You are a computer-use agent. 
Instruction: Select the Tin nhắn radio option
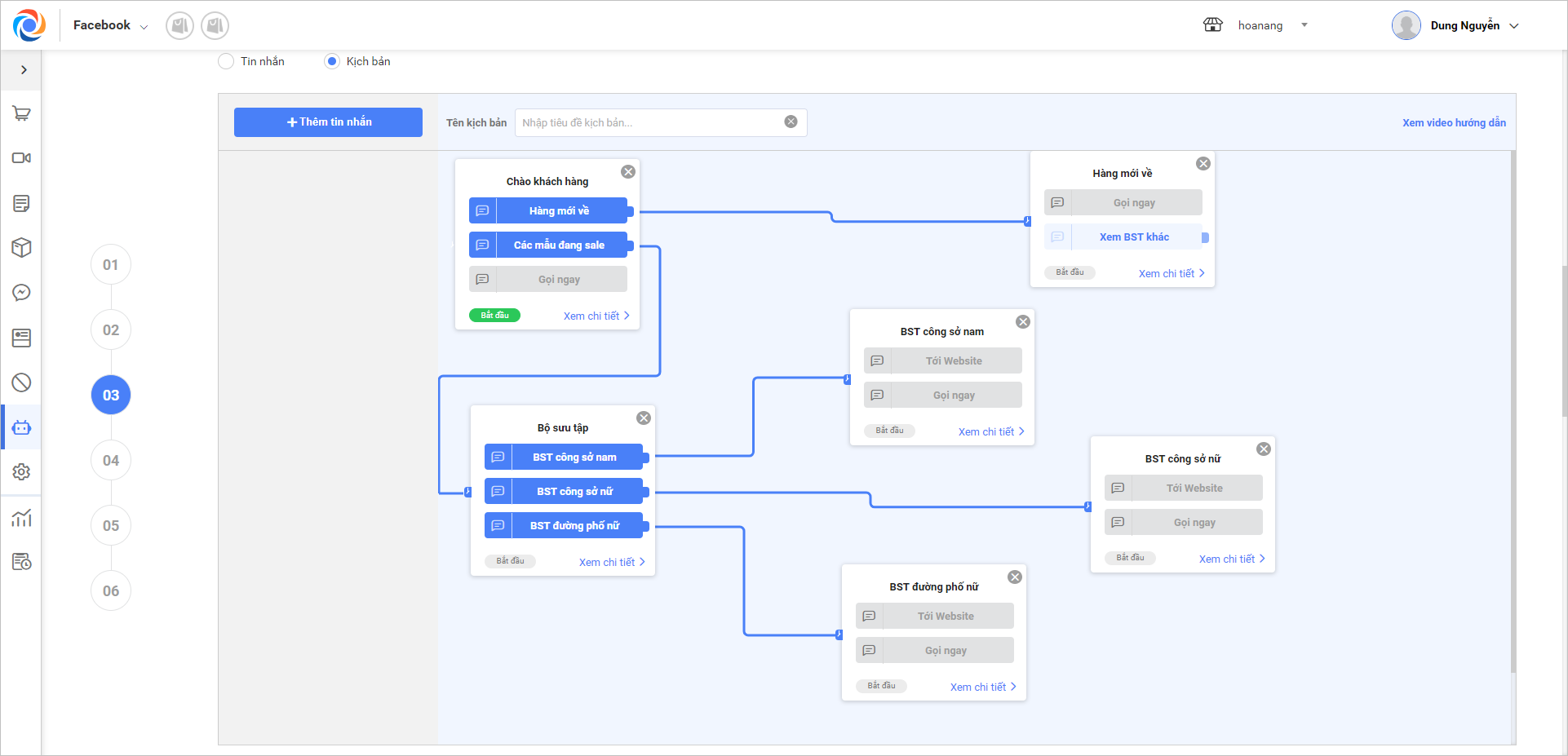(226, 61)
